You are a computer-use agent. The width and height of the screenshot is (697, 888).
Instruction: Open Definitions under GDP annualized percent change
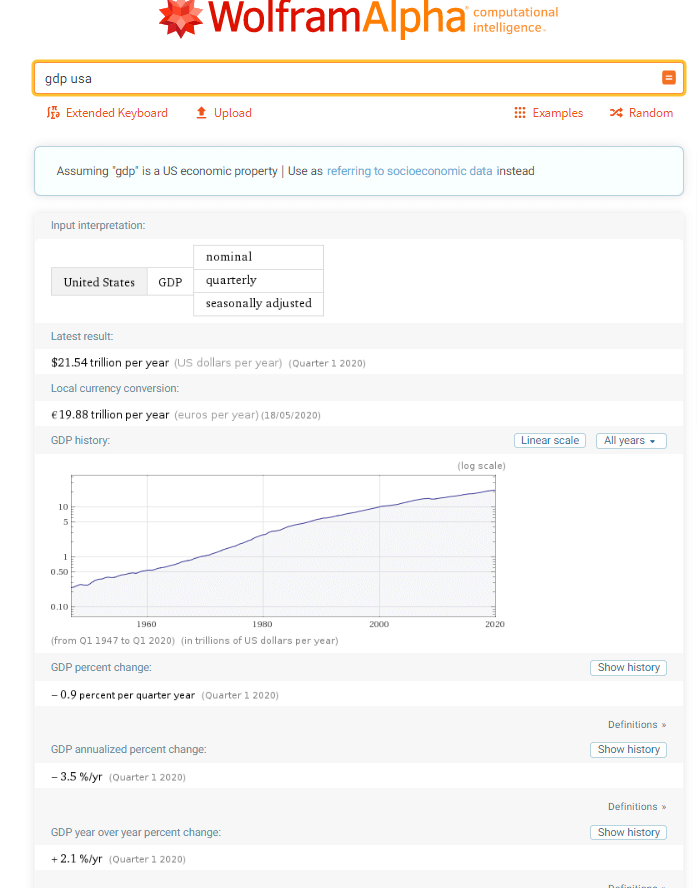tap(637, 806)
